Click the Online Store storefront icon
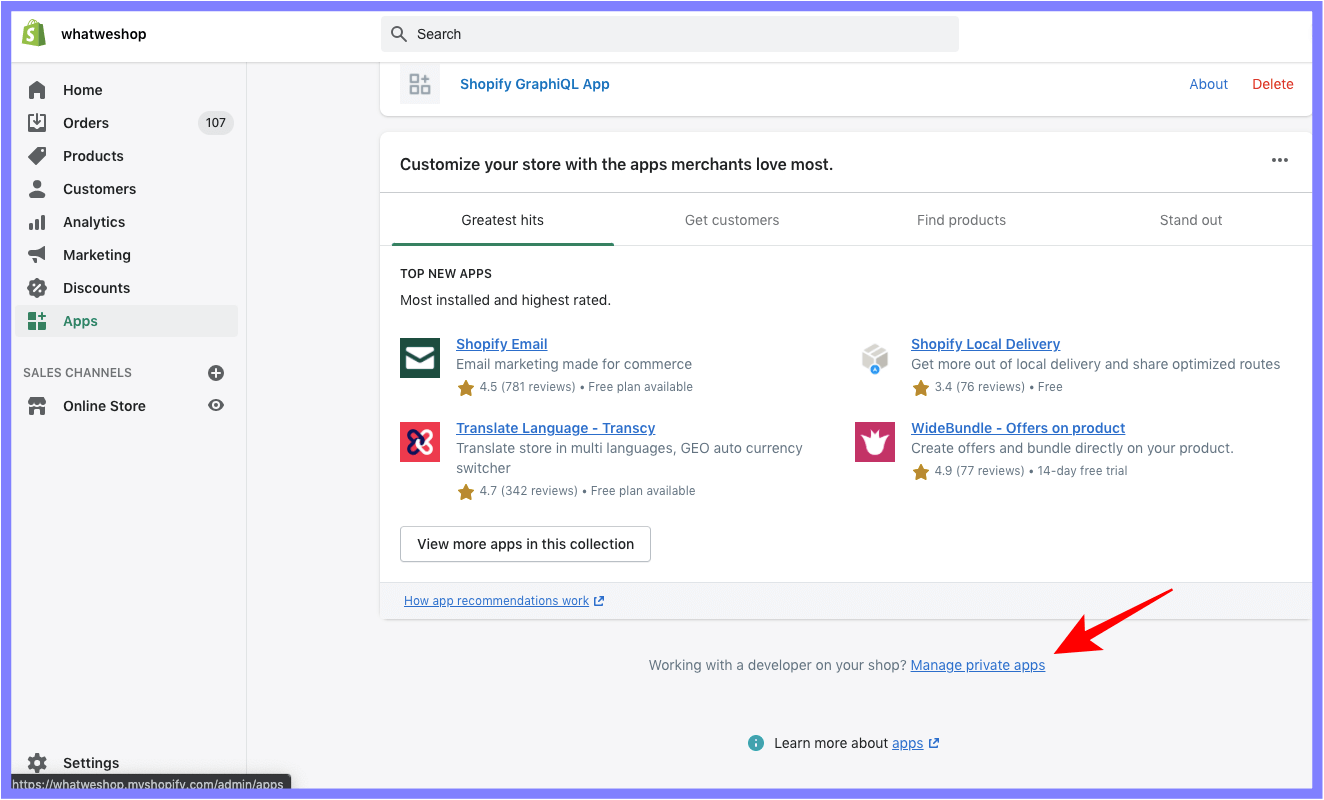Image resolution: width=1324 pixels, height=800 pixels. 37,406
